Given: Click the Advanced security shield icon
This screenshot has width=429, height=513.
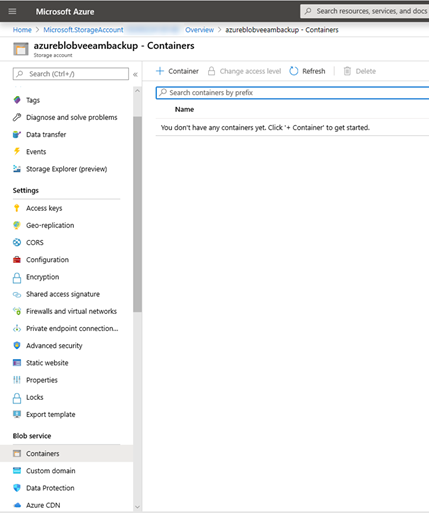Looking at the screenshot, I should [17, 345].
